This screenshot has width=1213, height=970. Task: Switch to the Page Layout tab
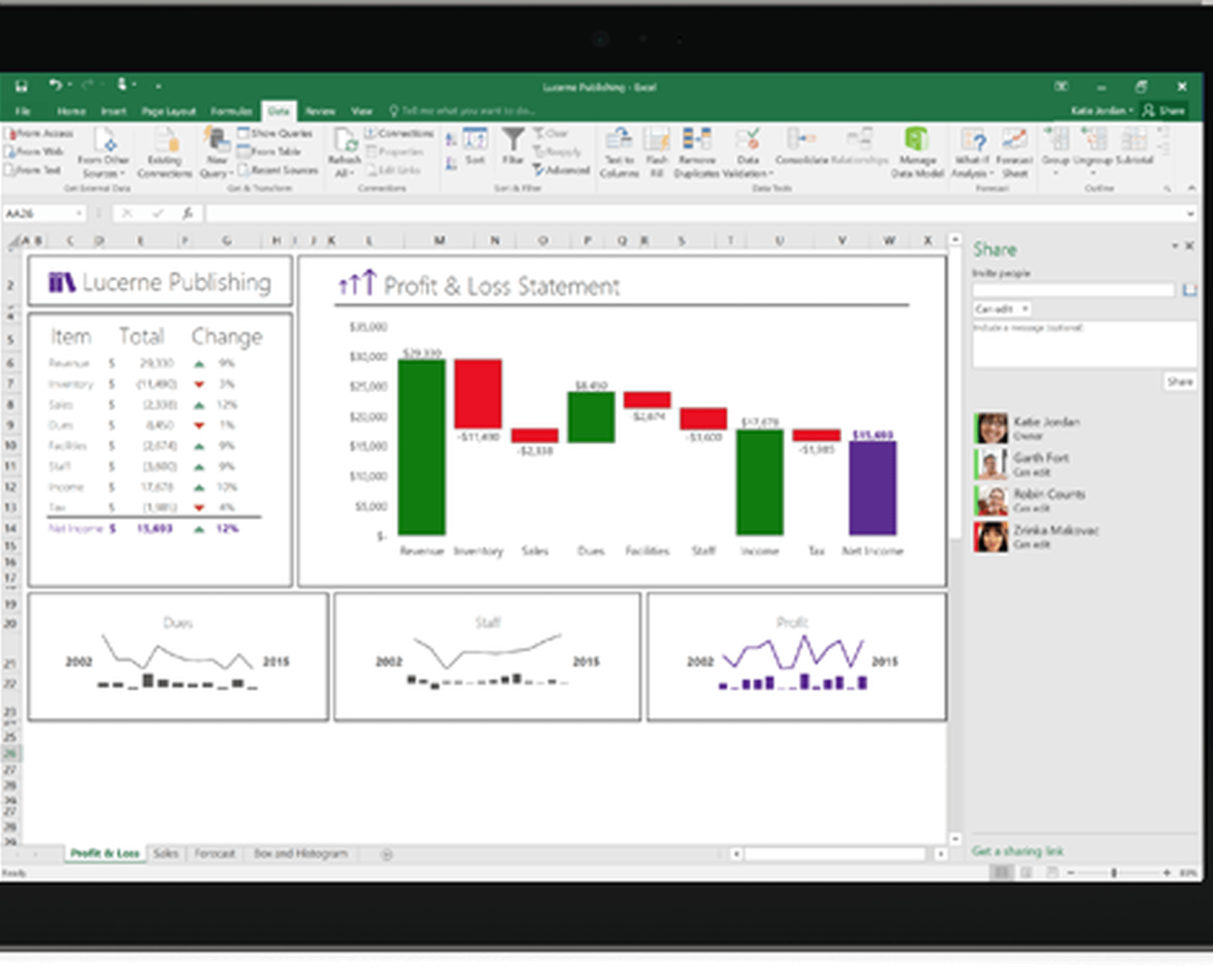pos(168,111)
